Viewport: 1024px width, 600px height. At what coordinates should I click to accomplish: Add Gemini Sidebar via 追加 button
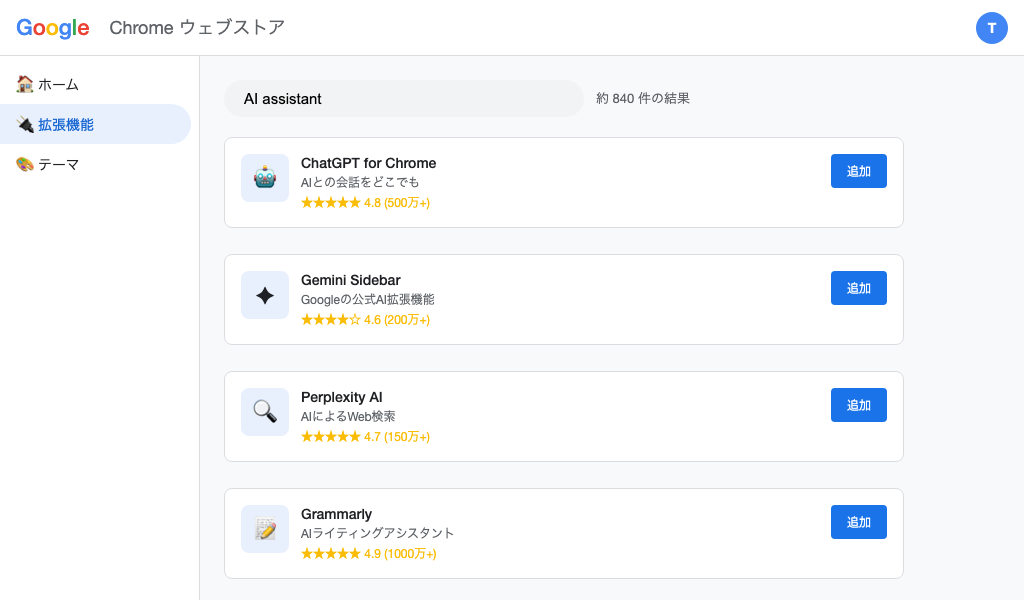[x=858, y=288]
